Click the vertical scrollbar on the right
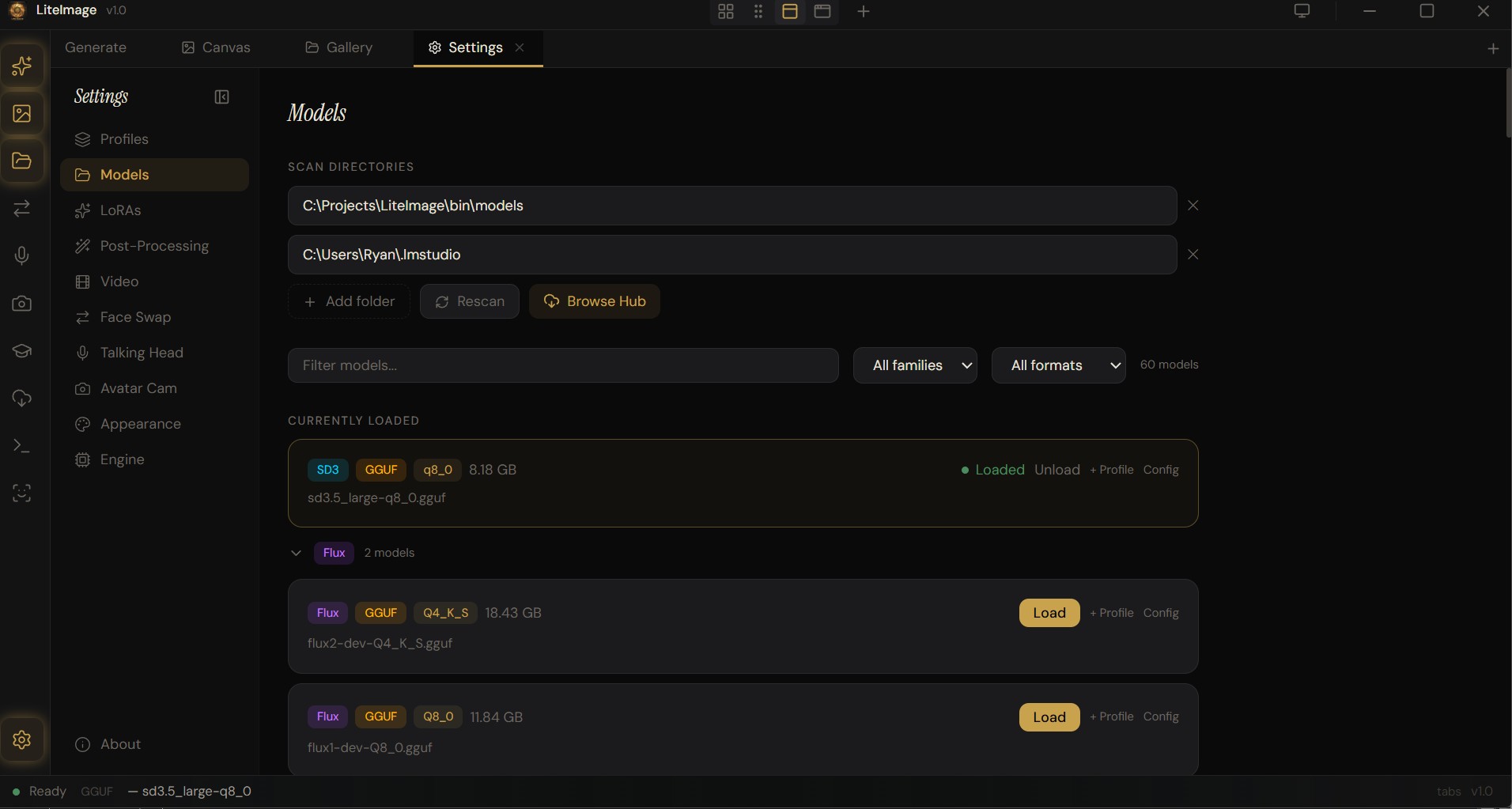The image size is (1512, 809). point(1508,103)
